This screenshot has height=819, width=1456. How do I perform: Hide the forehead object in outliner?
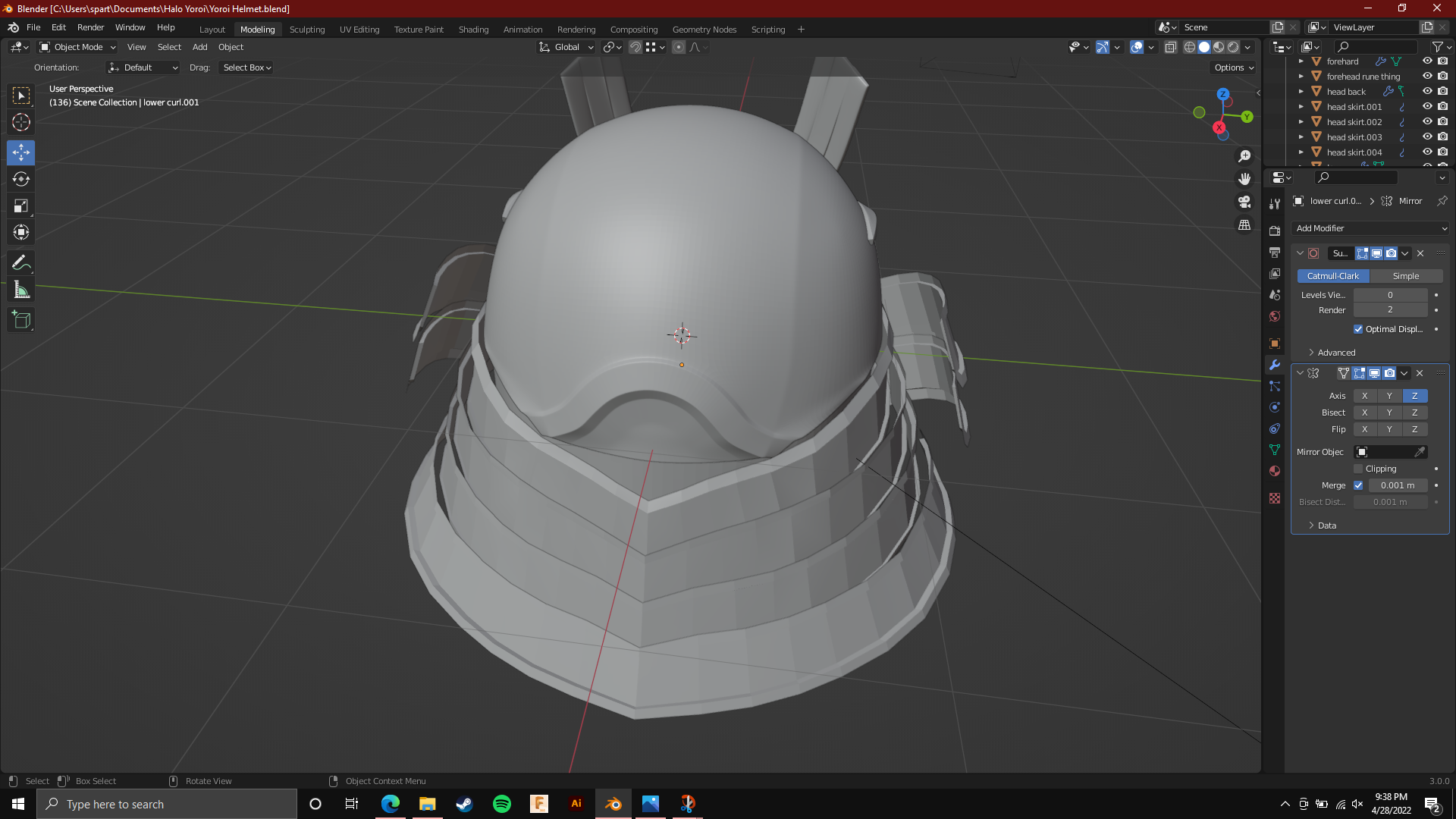pyautogui.click(x=1427, y=61)
